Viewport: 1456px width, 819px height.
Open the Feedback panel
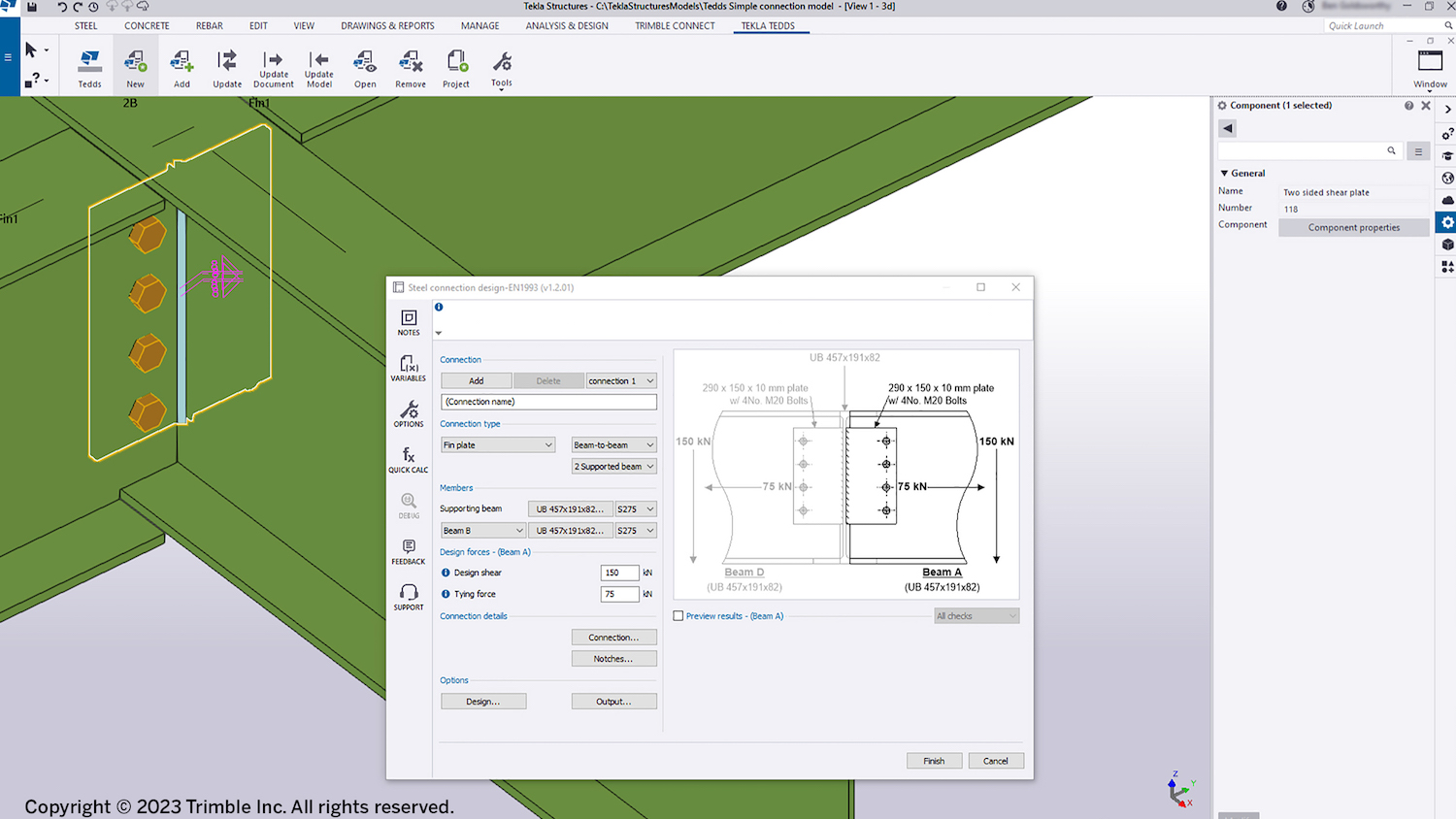tap(408, 550)
